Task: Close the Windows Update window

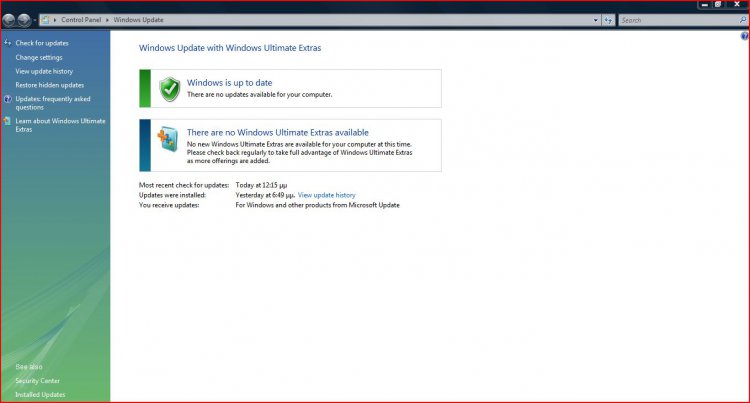Action: (737, 4)
